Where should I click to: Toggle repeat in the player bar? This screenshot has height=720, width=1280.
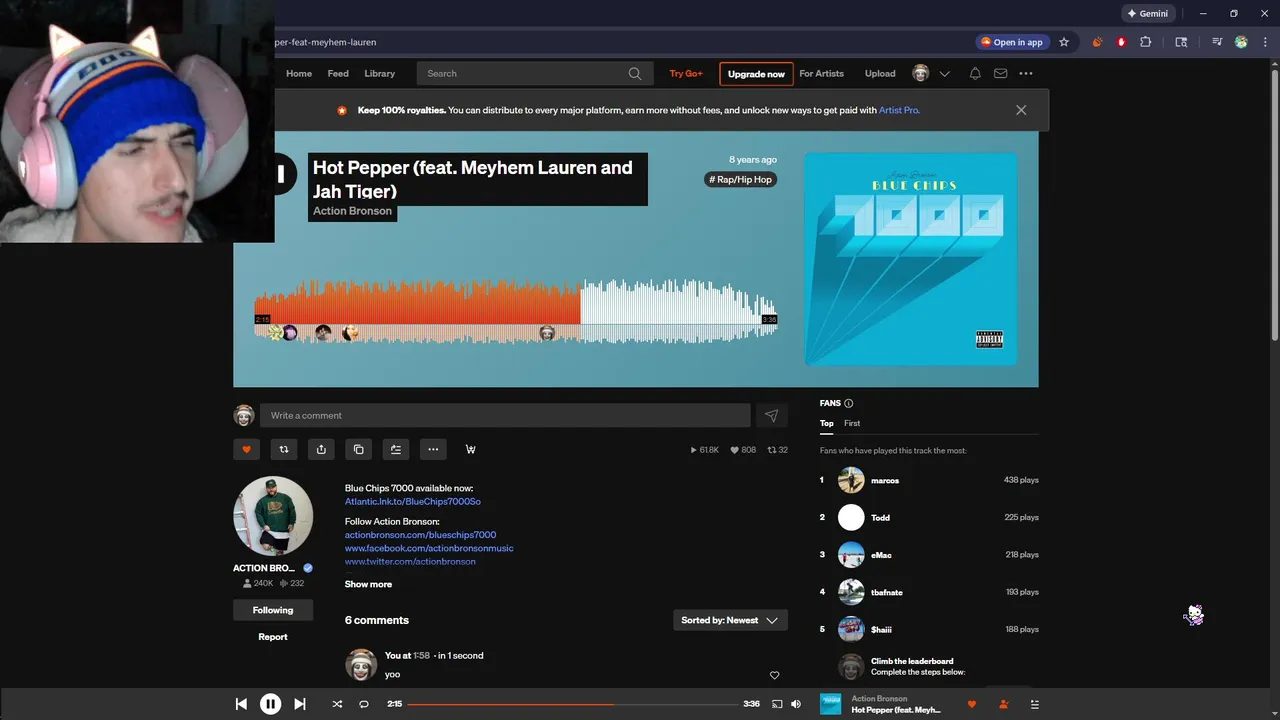(364, 704)
